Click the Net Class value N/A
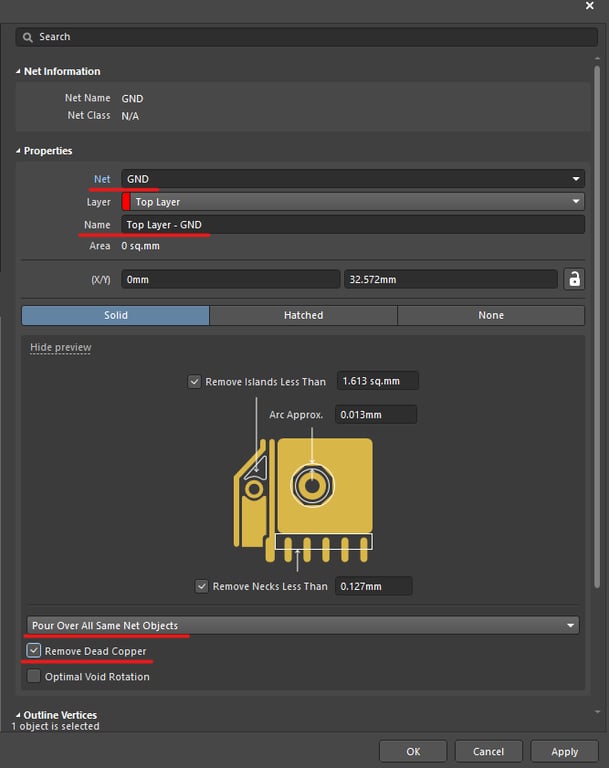This screenshot has width=609, height=768. click(130, 116)
